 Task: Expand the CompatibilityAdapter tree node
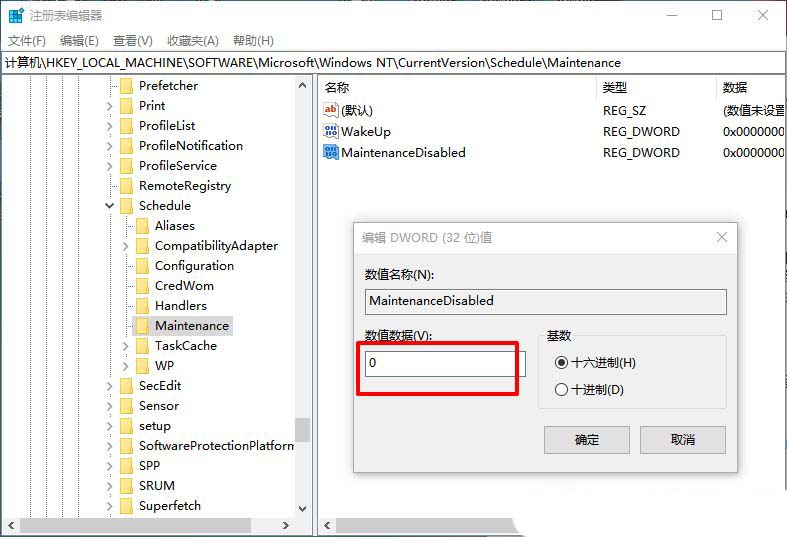click(x=125, y=246)
